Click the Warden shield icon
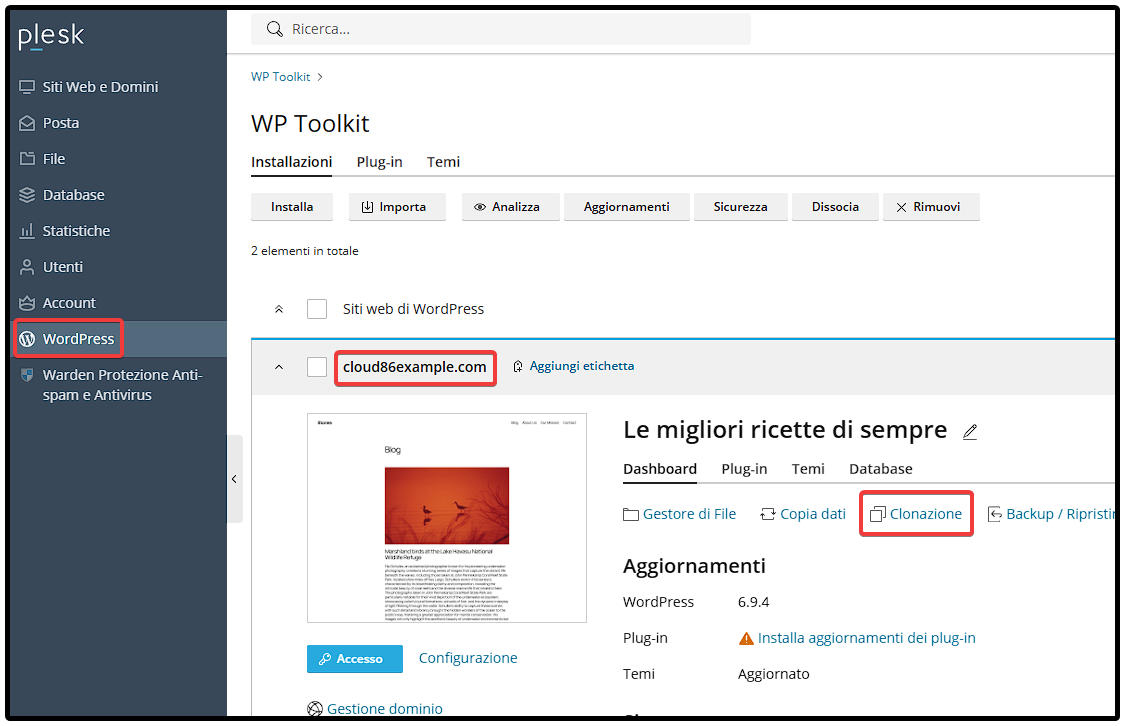Image resolution: width=1125 pixels, height=726 pixels. pos(27,374)
